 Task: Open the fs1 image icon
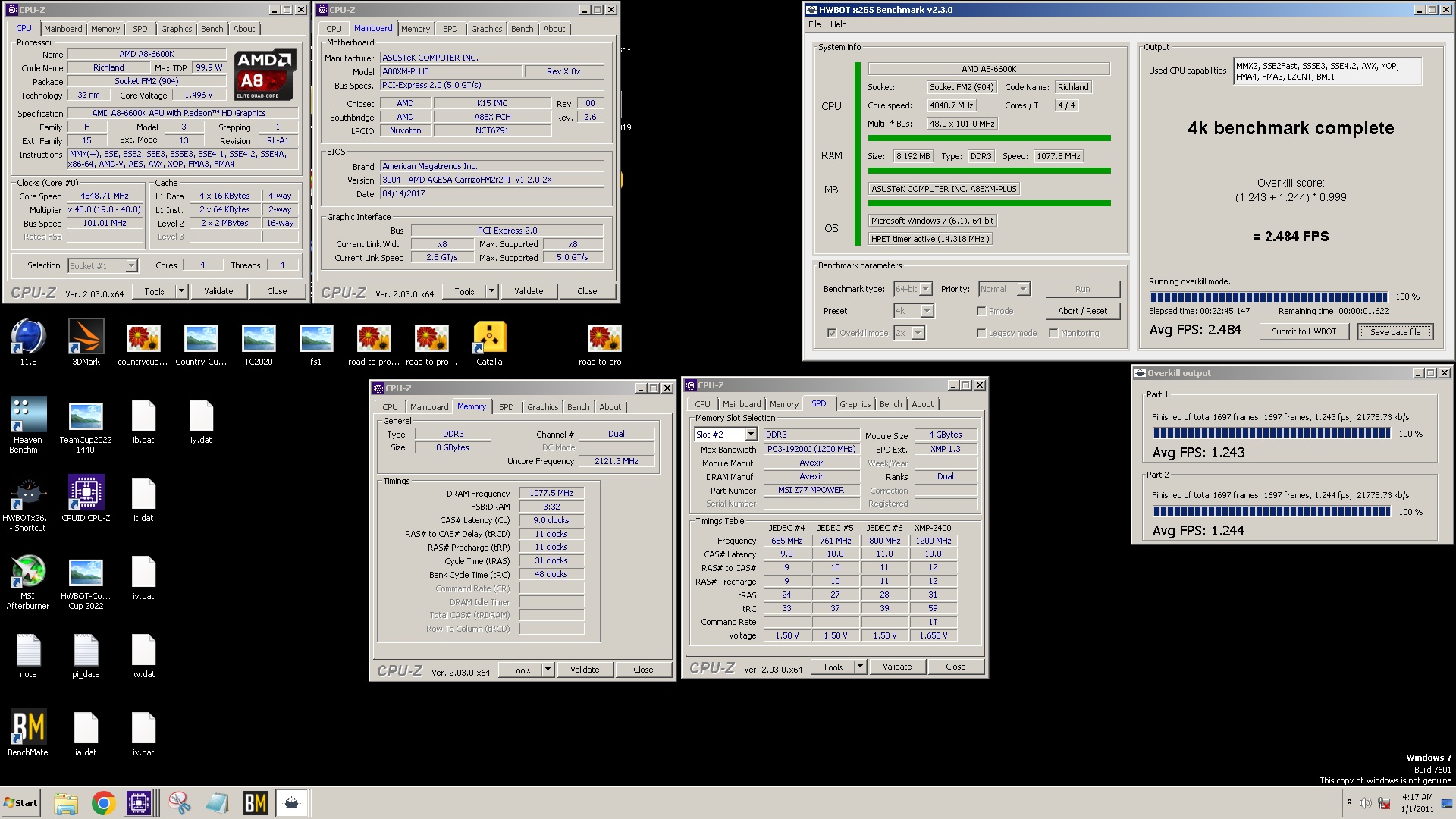[x=316, y=343]
